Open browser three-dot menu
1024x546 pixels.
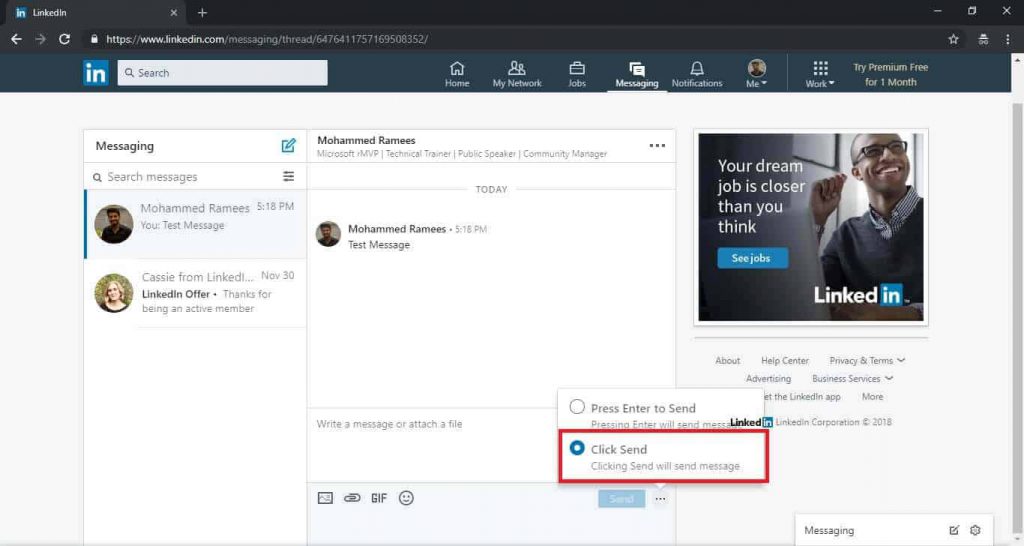(1008, 39)
